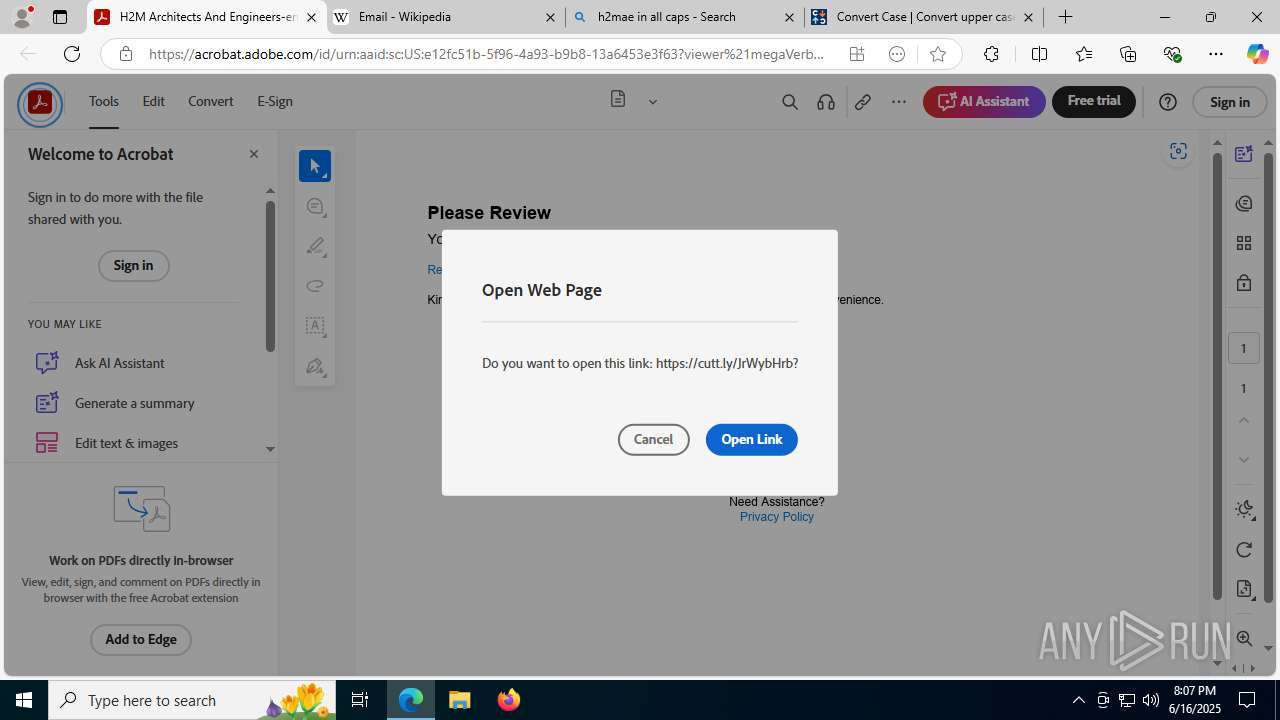1280x720 pixels.
Task: Show page thumbnails grid icon
Action: pyautogui.click(x=1244, y=243)
